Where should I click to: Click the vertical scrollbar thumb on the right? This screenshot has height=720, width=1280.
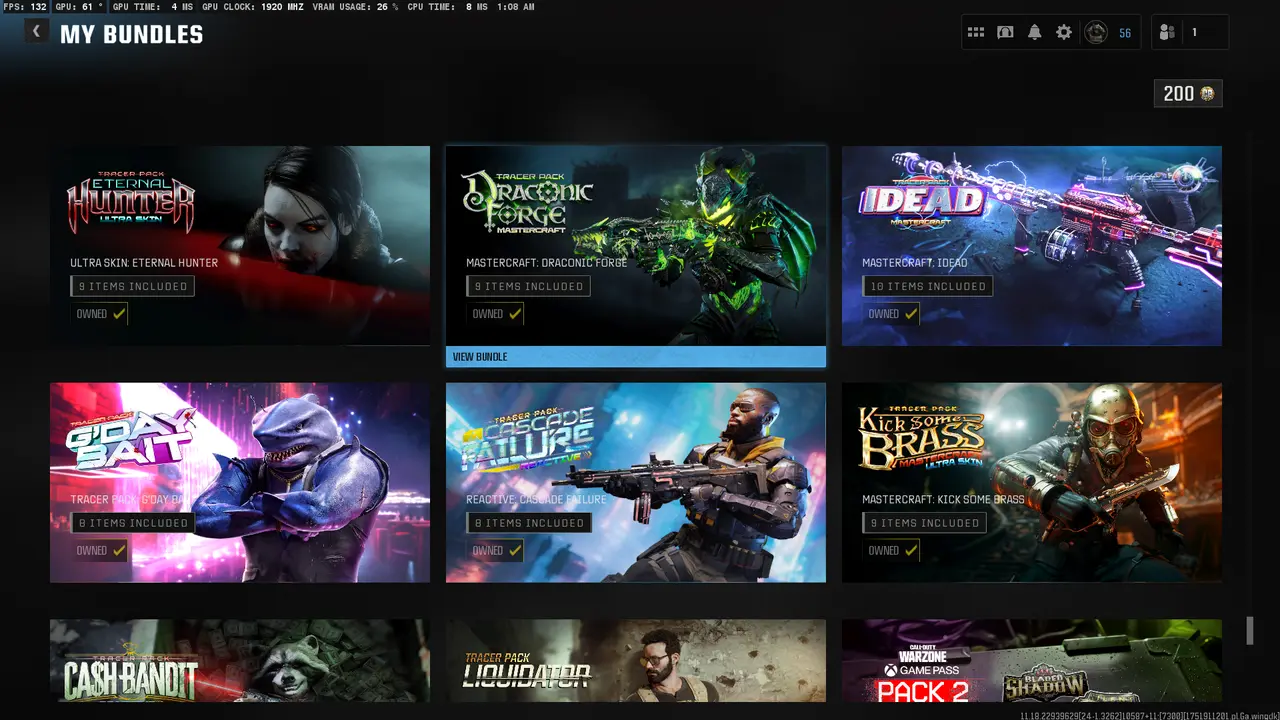1249,631
